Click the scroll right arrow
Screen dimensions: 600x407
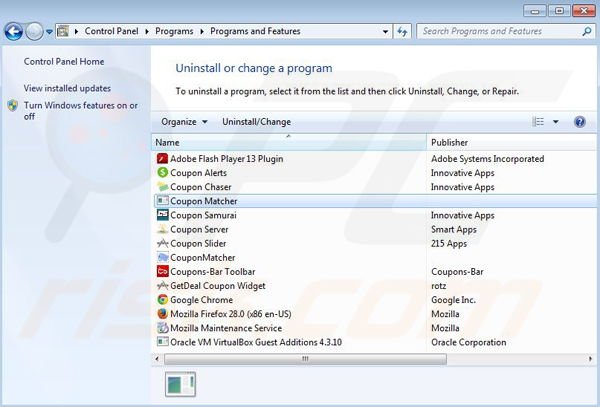click(x=590, y=359)
